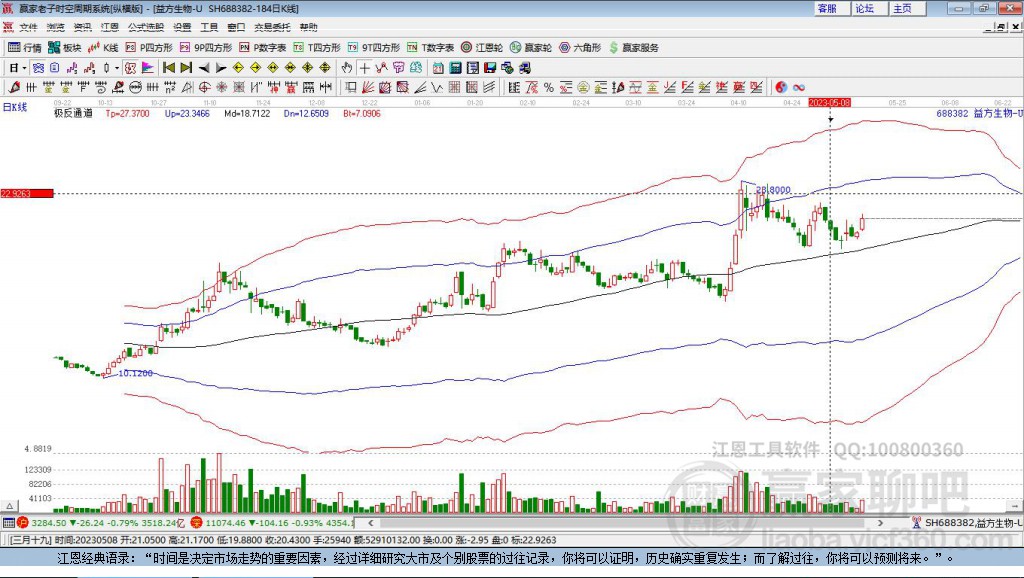Click the red floppy save icon

pyautogui.click(x=490, y=67)
